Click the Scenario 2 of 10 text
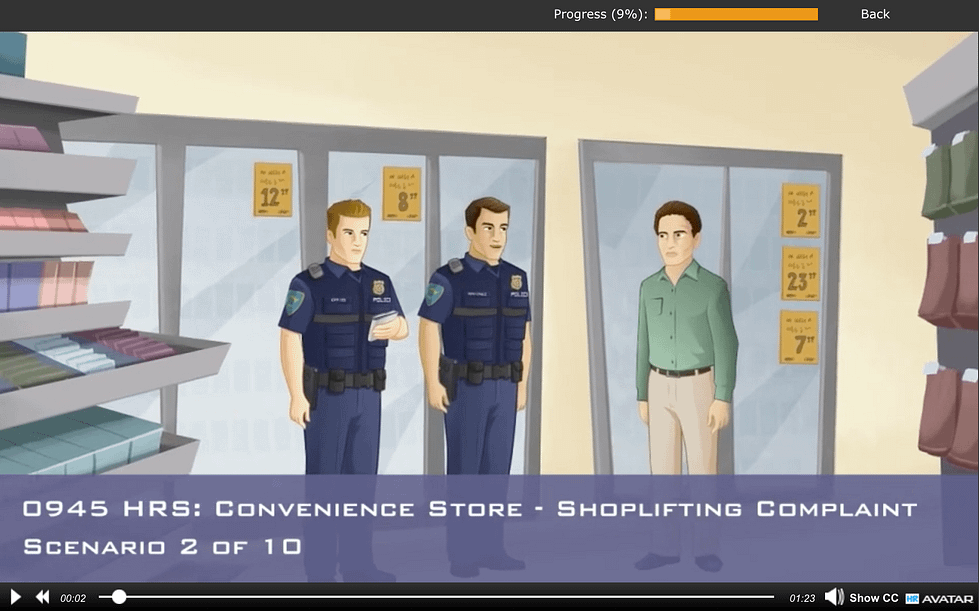The image size is (979, 611). pyautogui.click(x=162, y=547)
